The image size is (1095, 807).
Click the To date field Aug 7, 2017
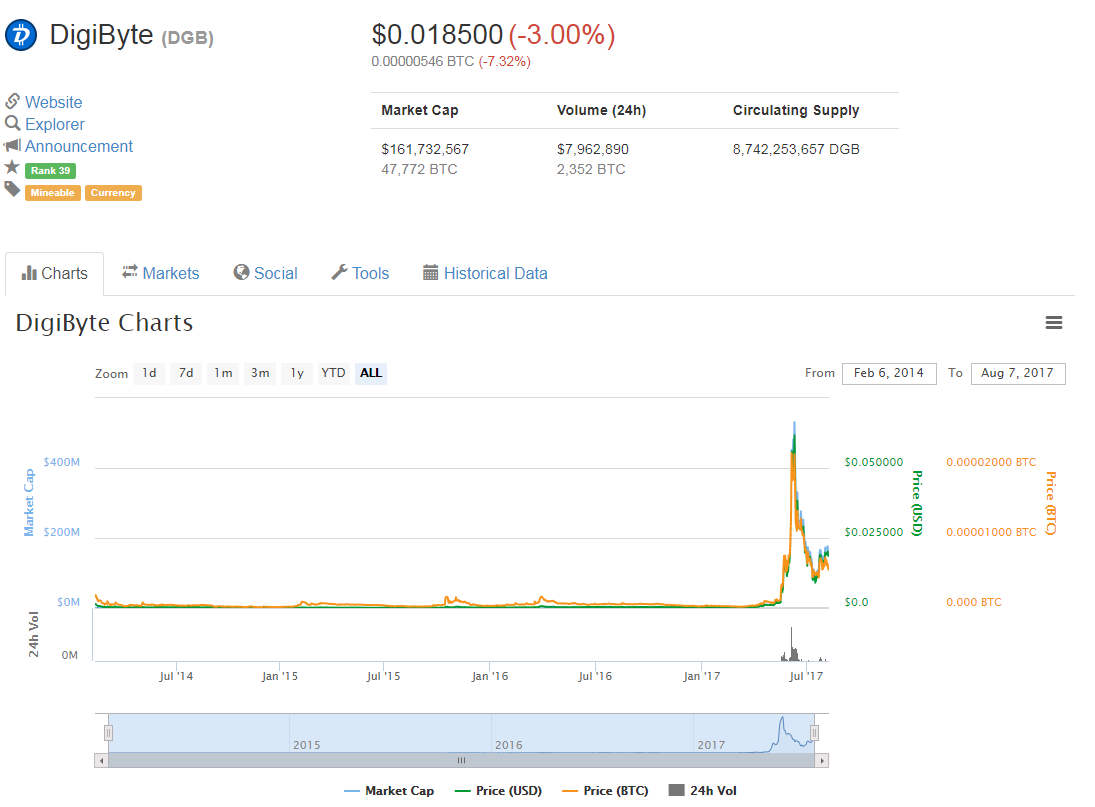(x=1017, y=373)
